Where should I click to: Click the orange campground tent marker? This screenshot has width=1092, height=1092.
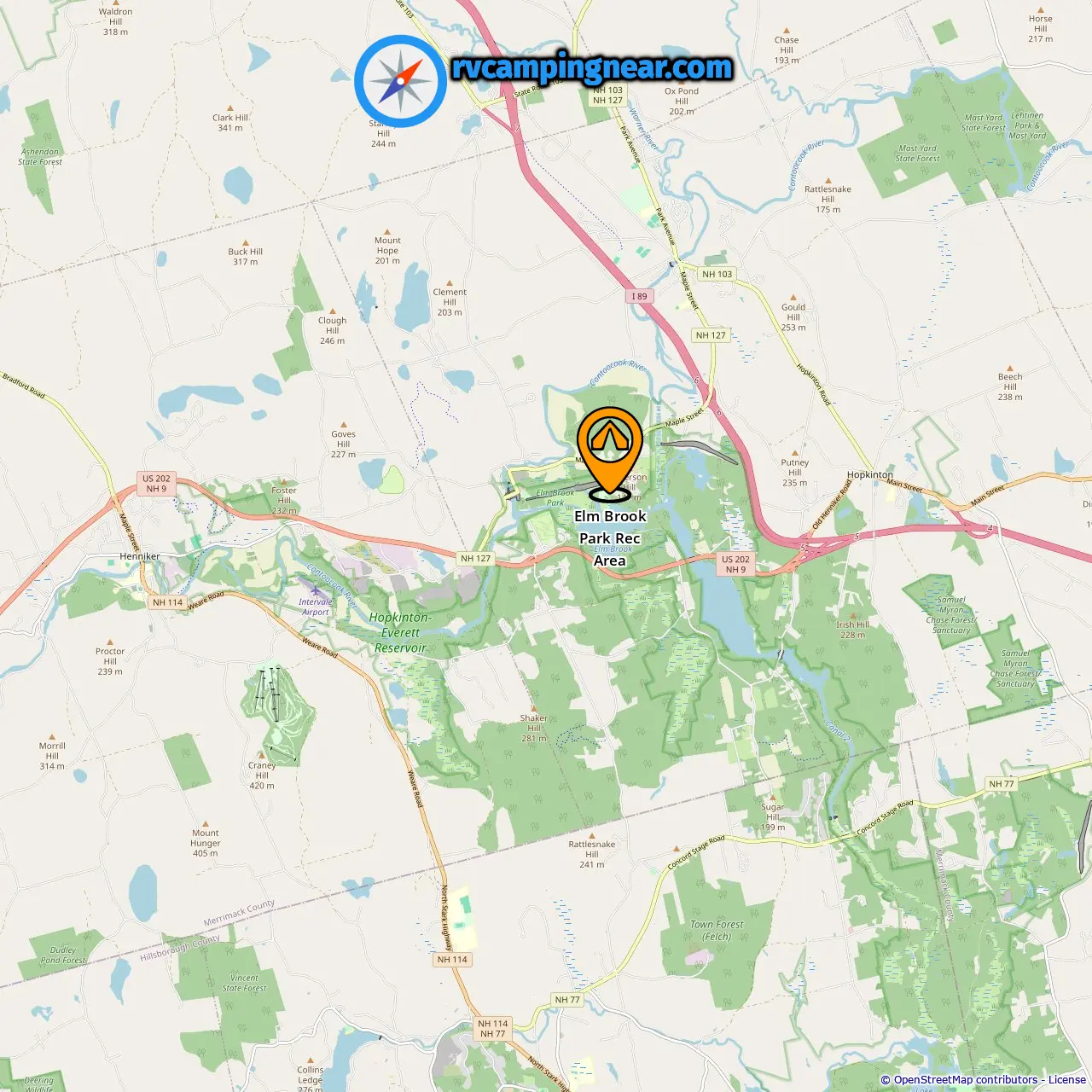click(x=609, y=452)
